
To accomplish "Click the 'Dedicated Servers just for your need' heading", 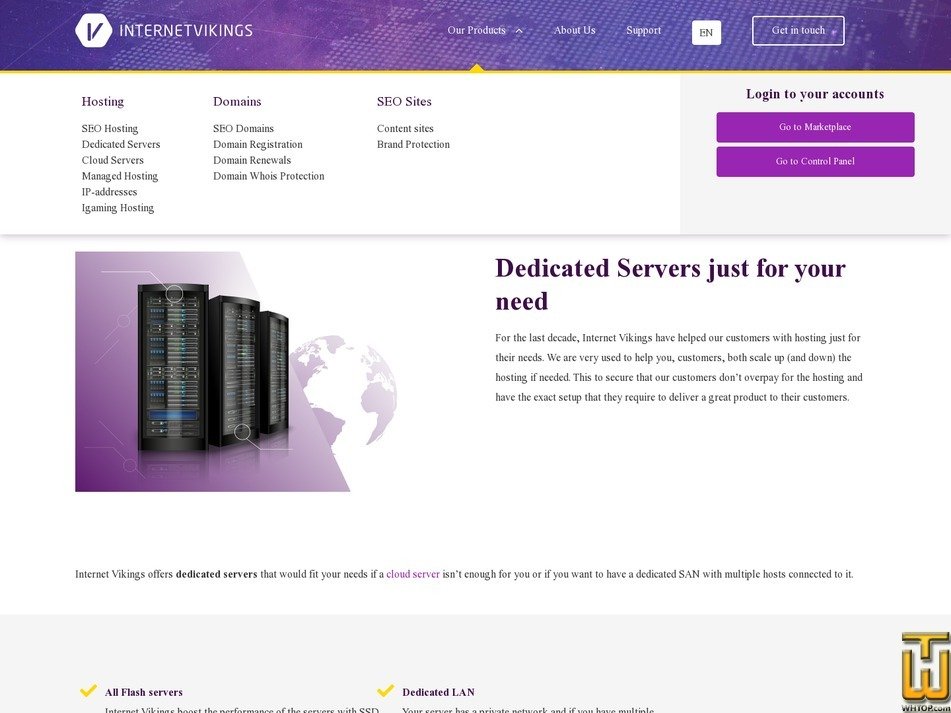I will tap(670, 284).
